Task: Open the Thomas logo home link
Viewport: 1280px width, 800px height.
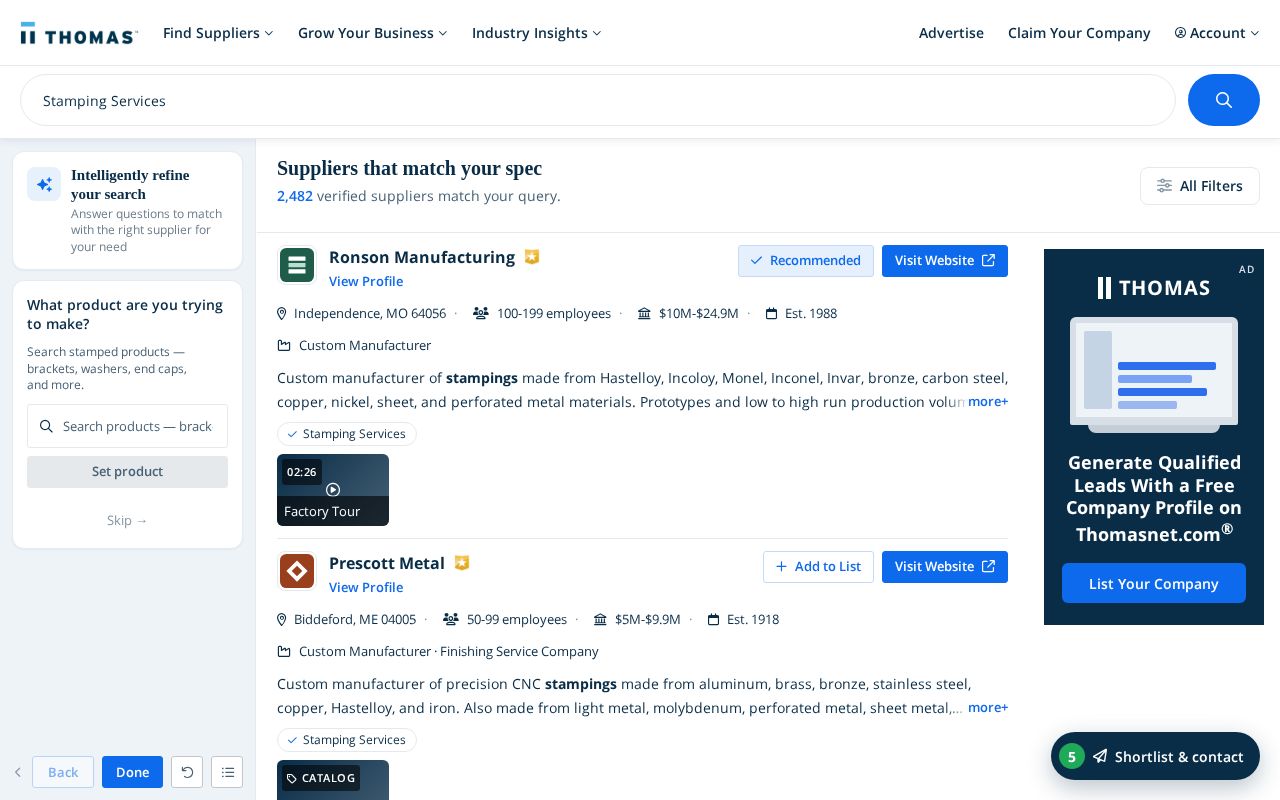Action: (79, 34)
